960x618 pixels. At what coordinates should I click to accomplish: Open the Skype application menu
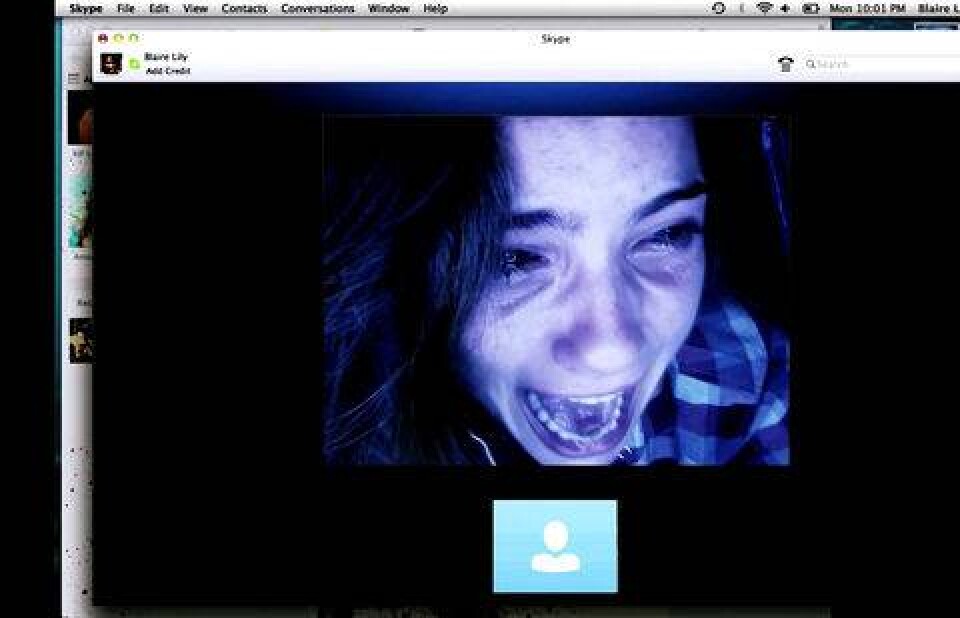point(85,9)
